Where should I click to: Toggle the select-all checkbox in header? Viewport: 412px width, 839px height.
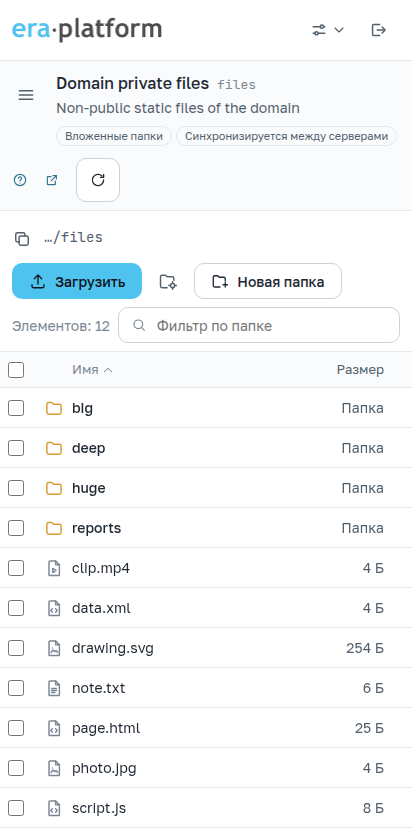point(16,370)
